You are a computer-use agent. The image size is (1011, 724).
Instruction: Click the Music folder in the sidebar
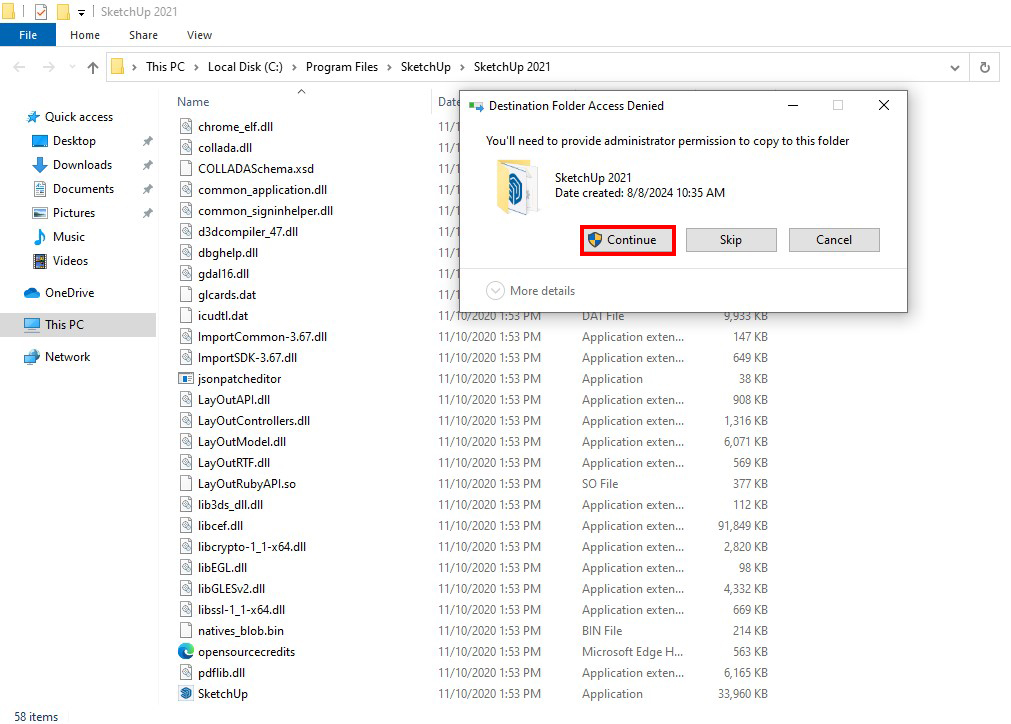[68, 237]
